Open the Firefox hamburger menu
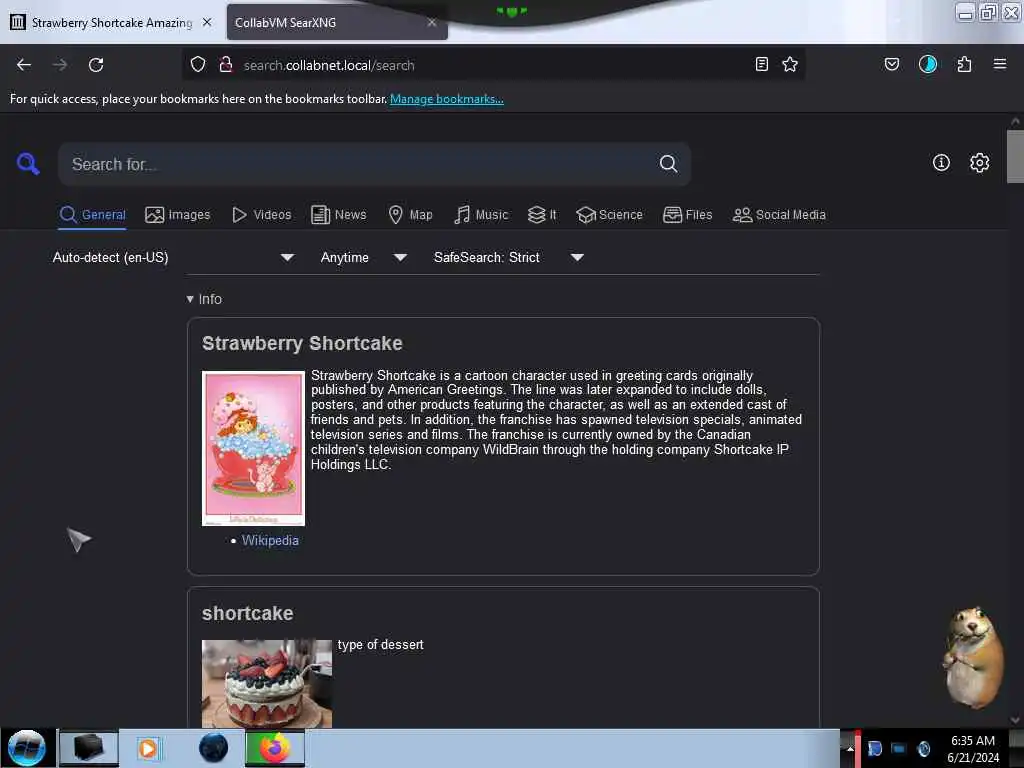 point(1000,64)
